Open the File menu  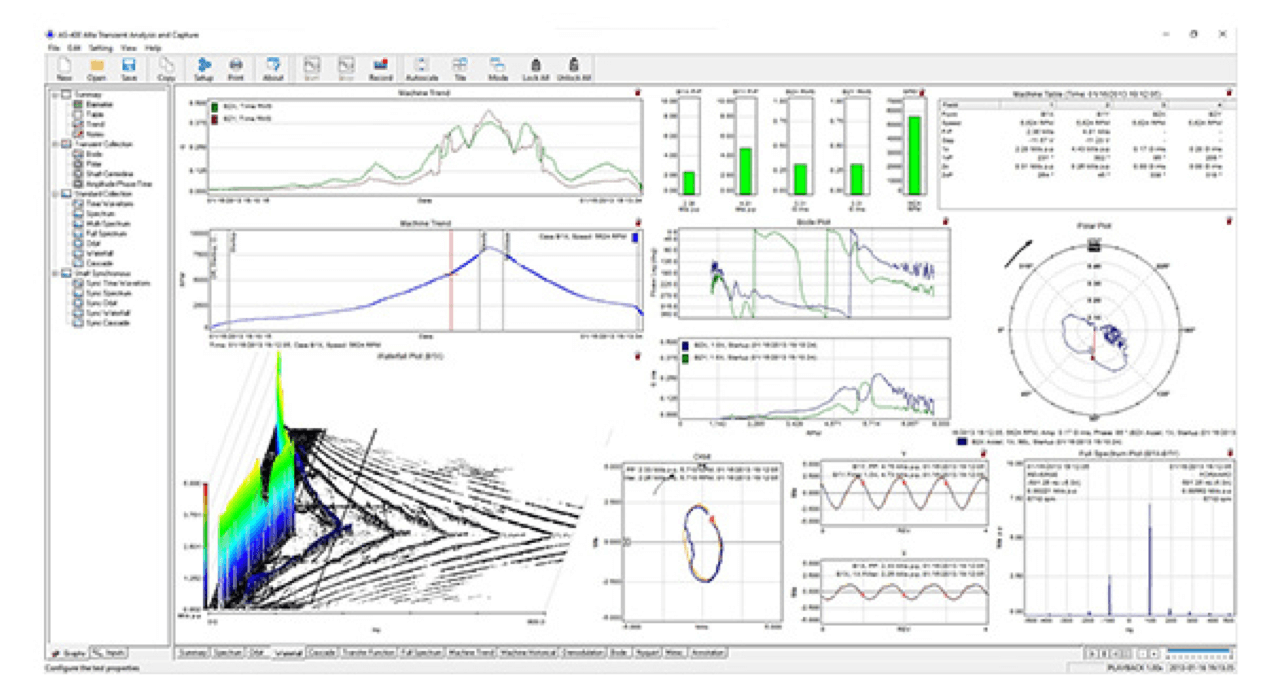53,48
